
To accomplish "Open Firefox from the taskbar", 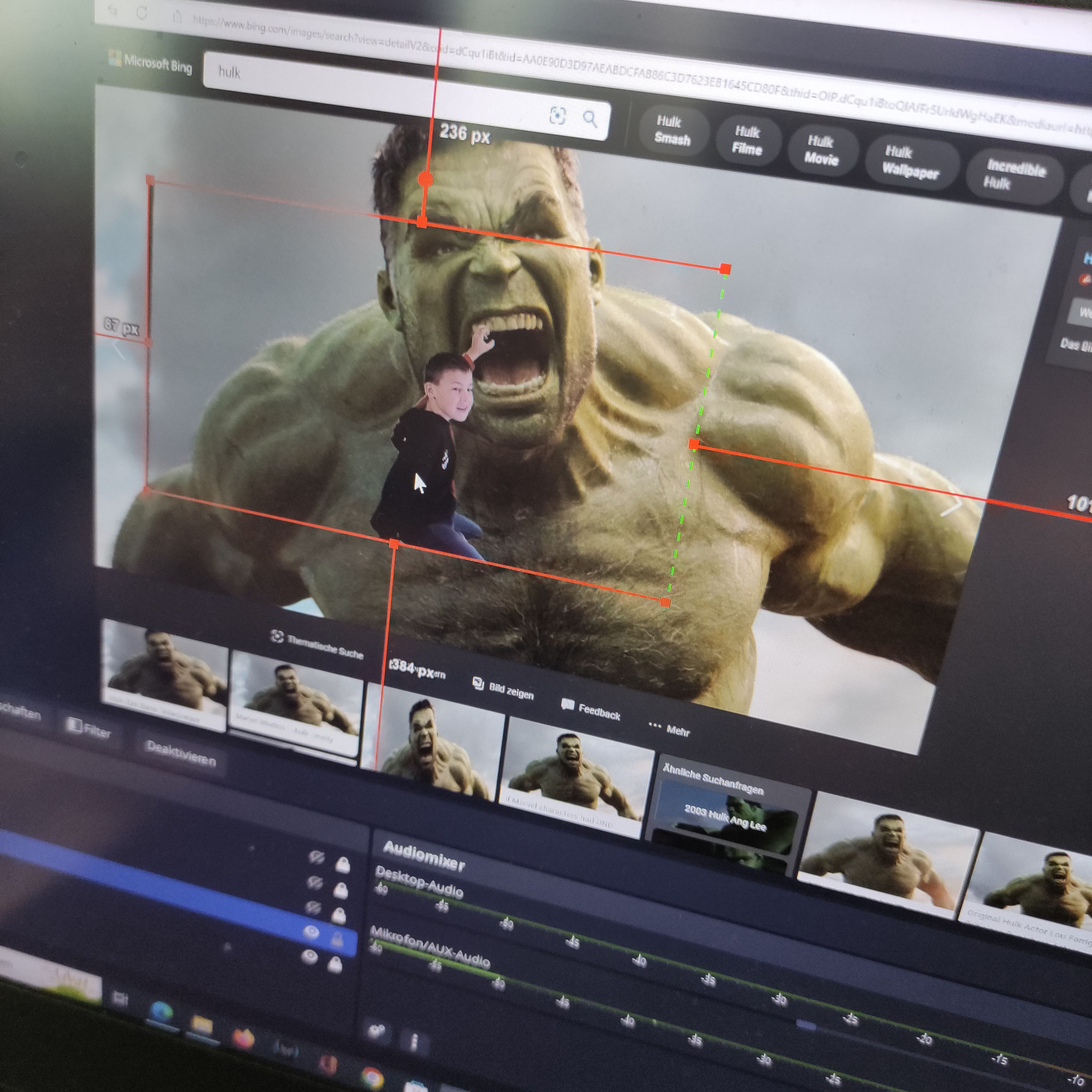I will [244, 1038].
